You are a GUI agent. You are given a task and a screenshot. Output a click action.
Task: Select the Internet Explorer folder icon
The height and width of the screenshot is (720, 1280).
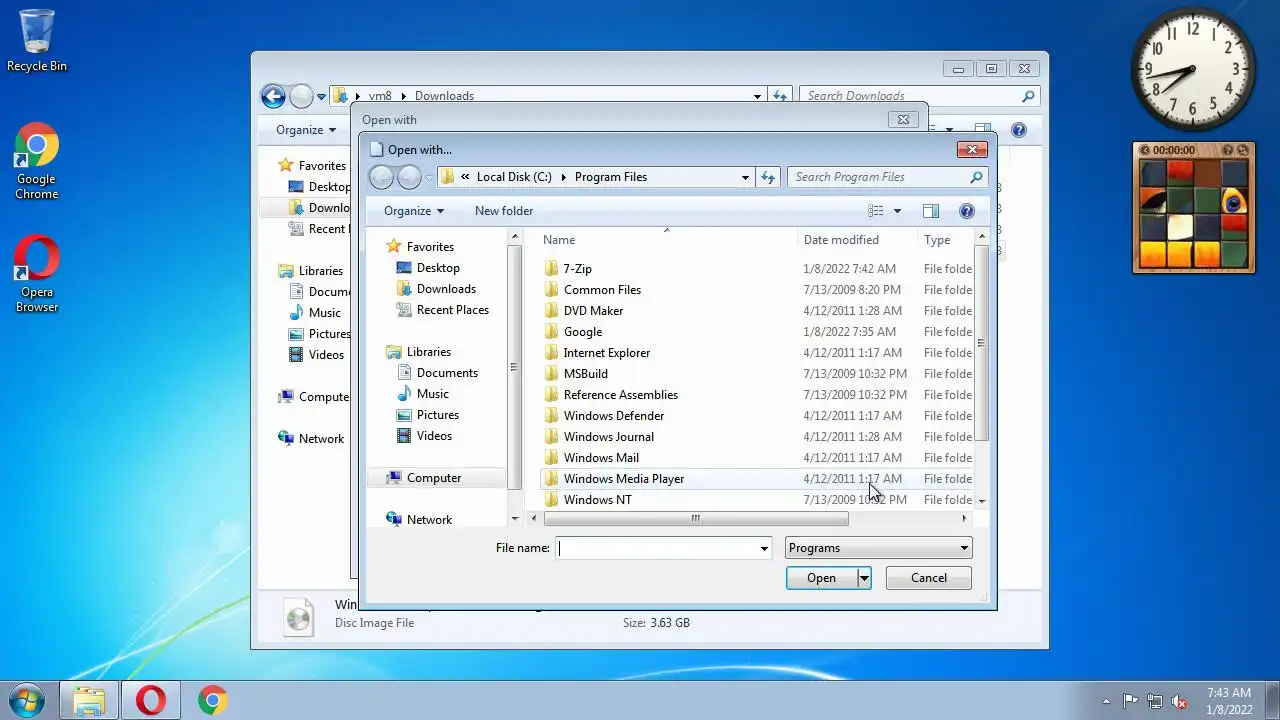tap(551, 353)
